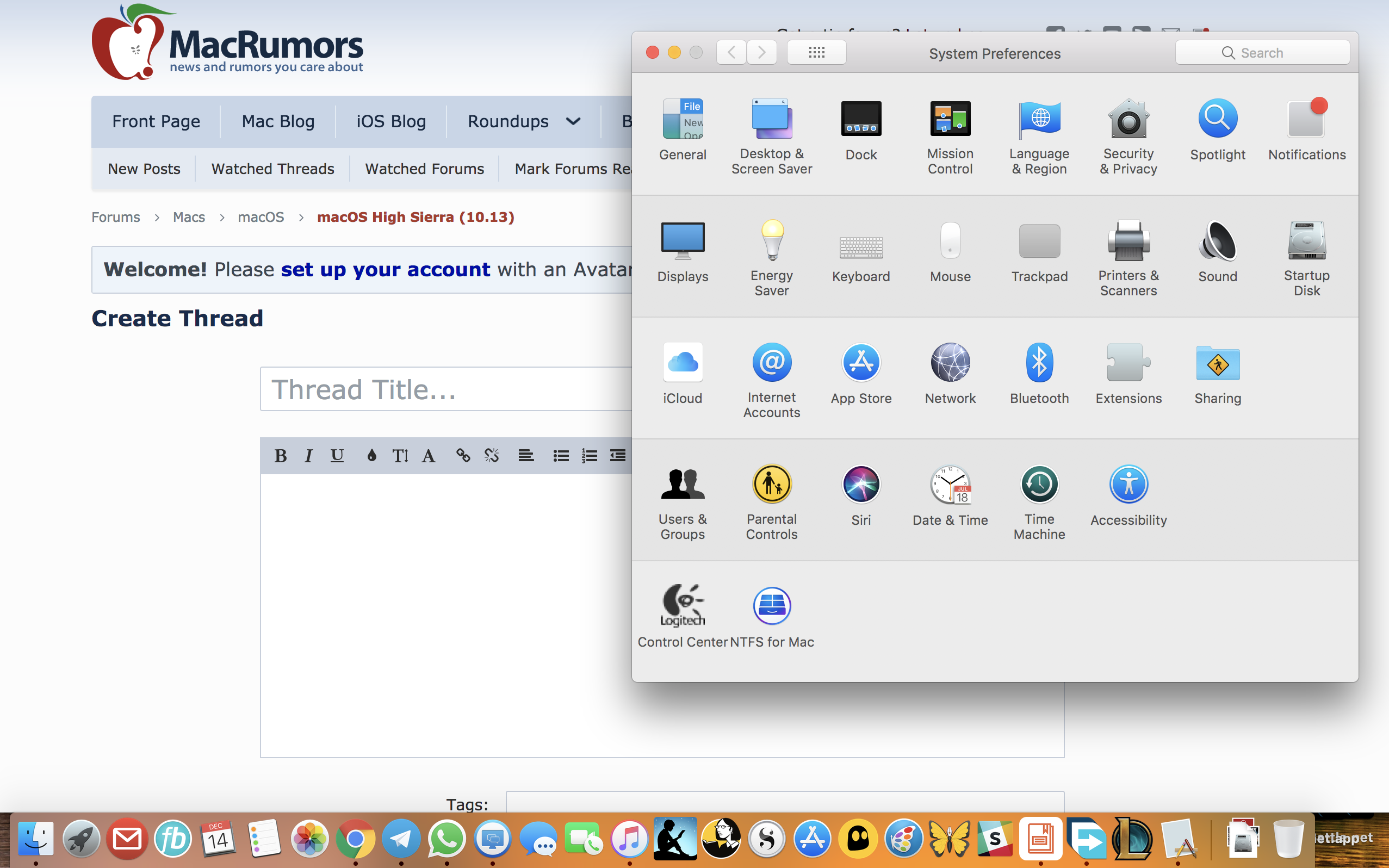Open the text color picker droplet

(371, 456)
